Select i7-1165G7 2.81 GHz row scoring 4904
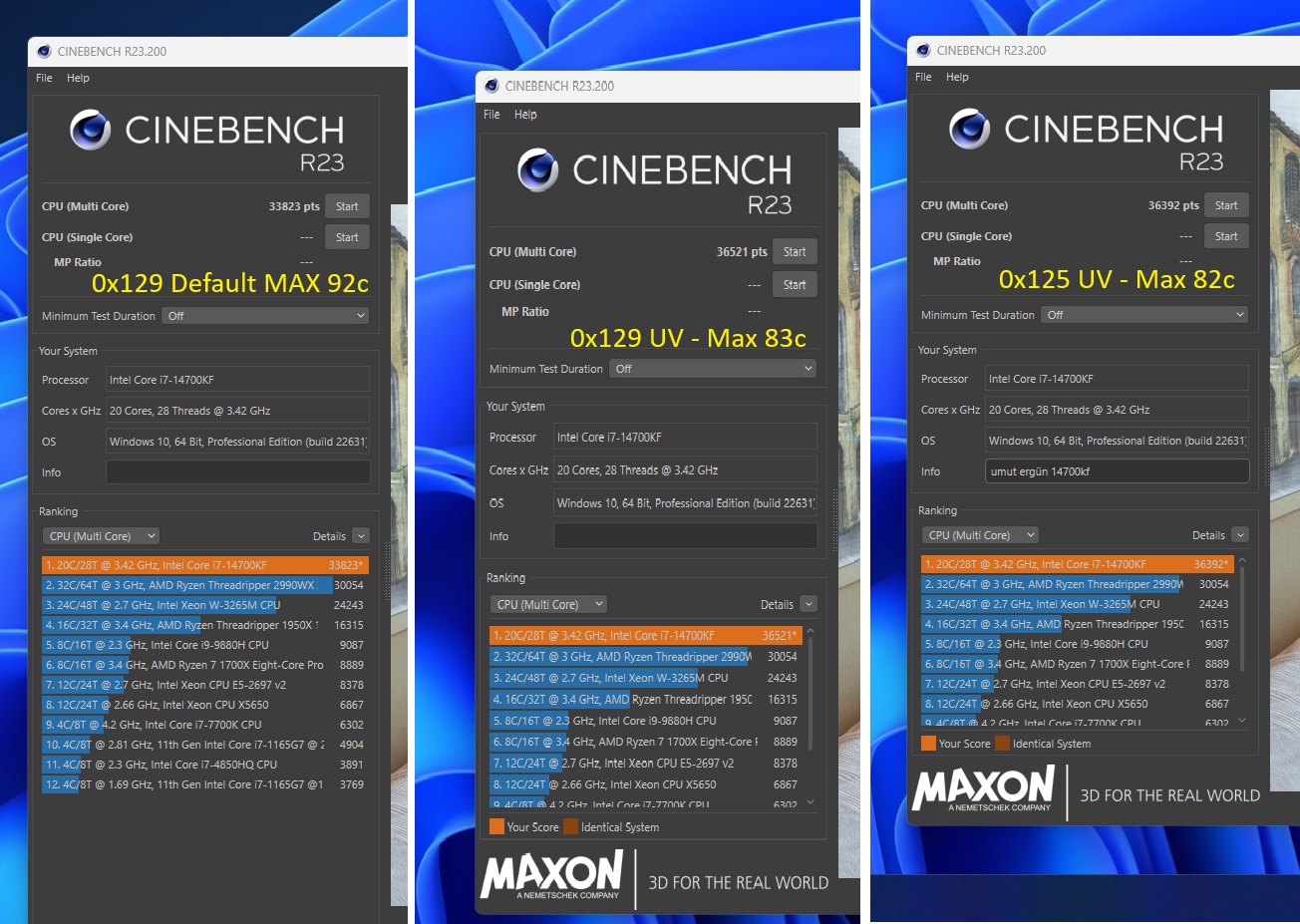 coord(205,745)
